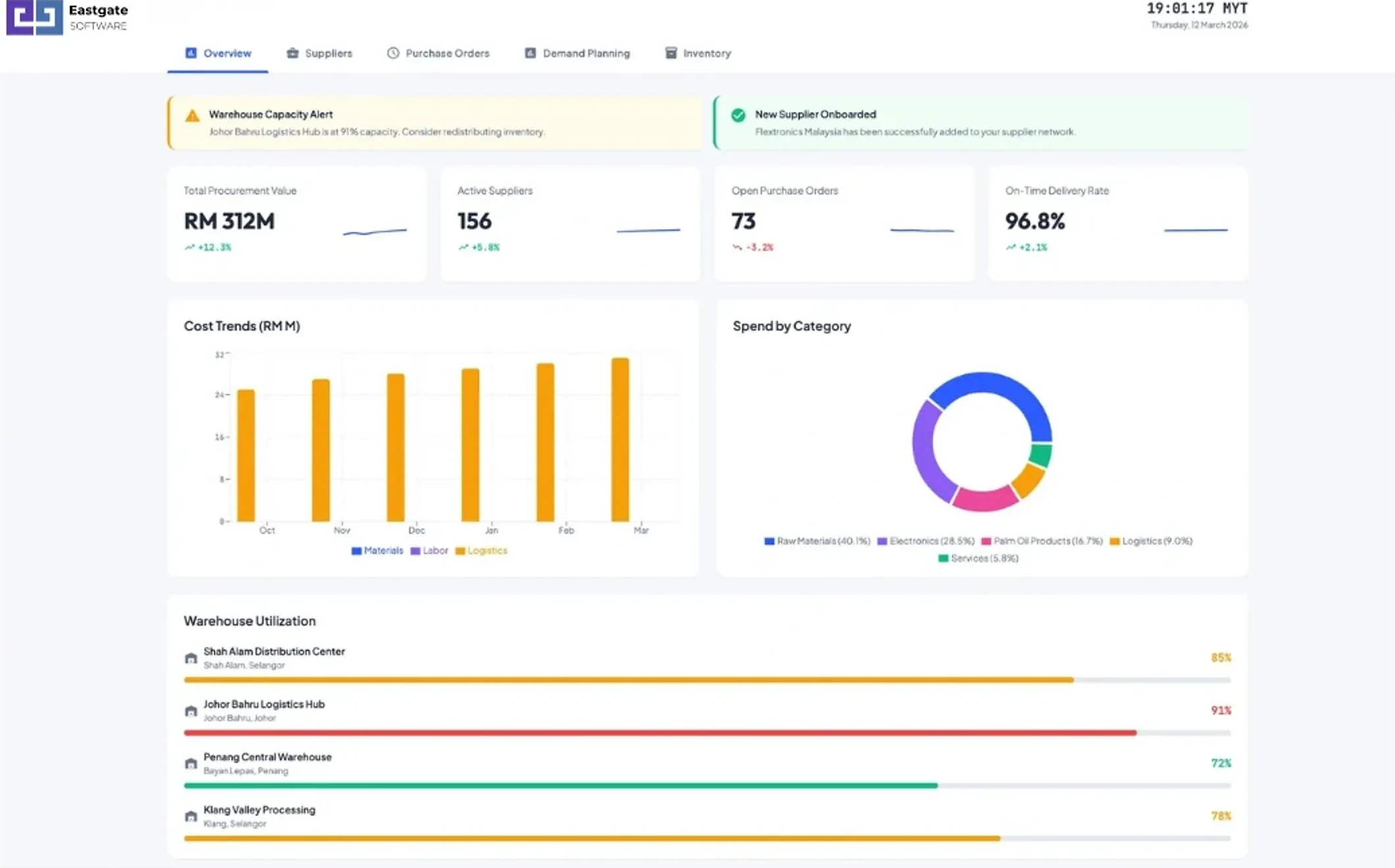1395x868 pixels.
Task: Click the warning triangle in Warehouse Capacity Alert
Action: pyautogui.click(x=192, y=116)
